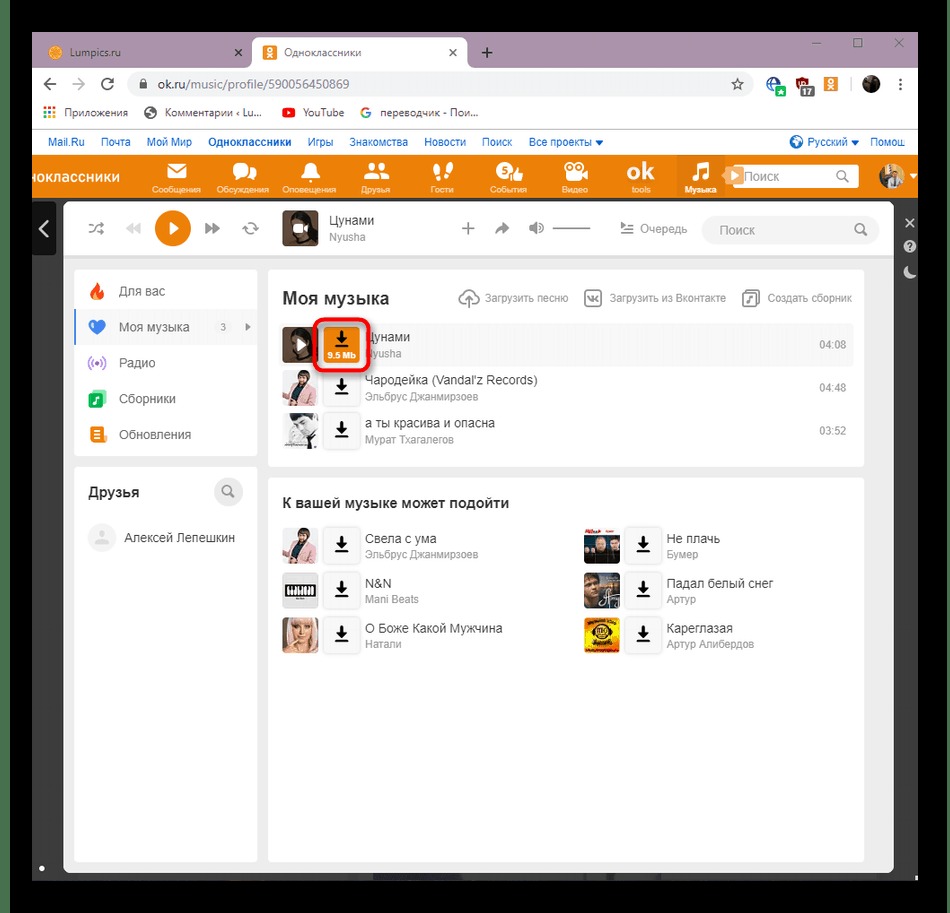Click Загрузить из Вконтакте
The width and height of the screenshot is (950, 913).
tap(654, 298)
